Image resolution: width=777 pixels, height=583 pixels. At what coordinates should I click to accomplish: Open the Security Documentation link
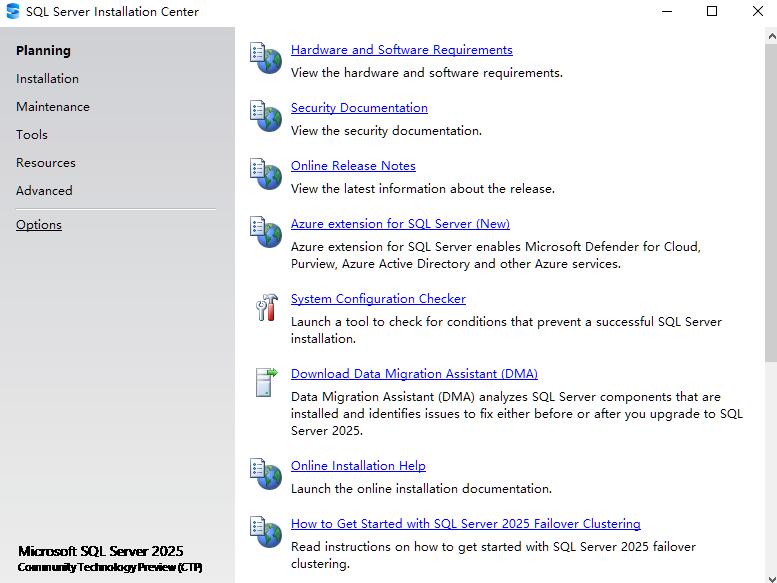(x=359, y=108)
